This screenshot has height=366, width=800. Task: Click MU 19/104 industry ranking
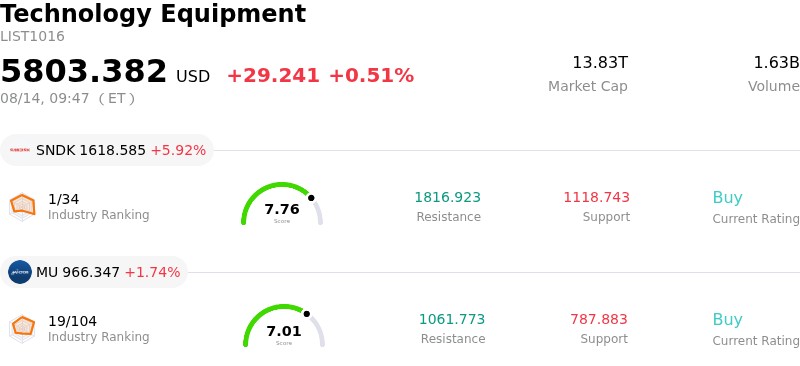click(x=72, y=321)
